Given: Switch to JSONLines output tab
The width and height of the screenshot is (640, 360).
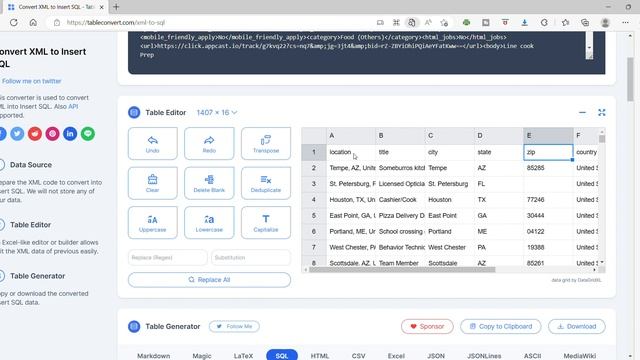Looking at the screenshot, I should tap(484, 356).
